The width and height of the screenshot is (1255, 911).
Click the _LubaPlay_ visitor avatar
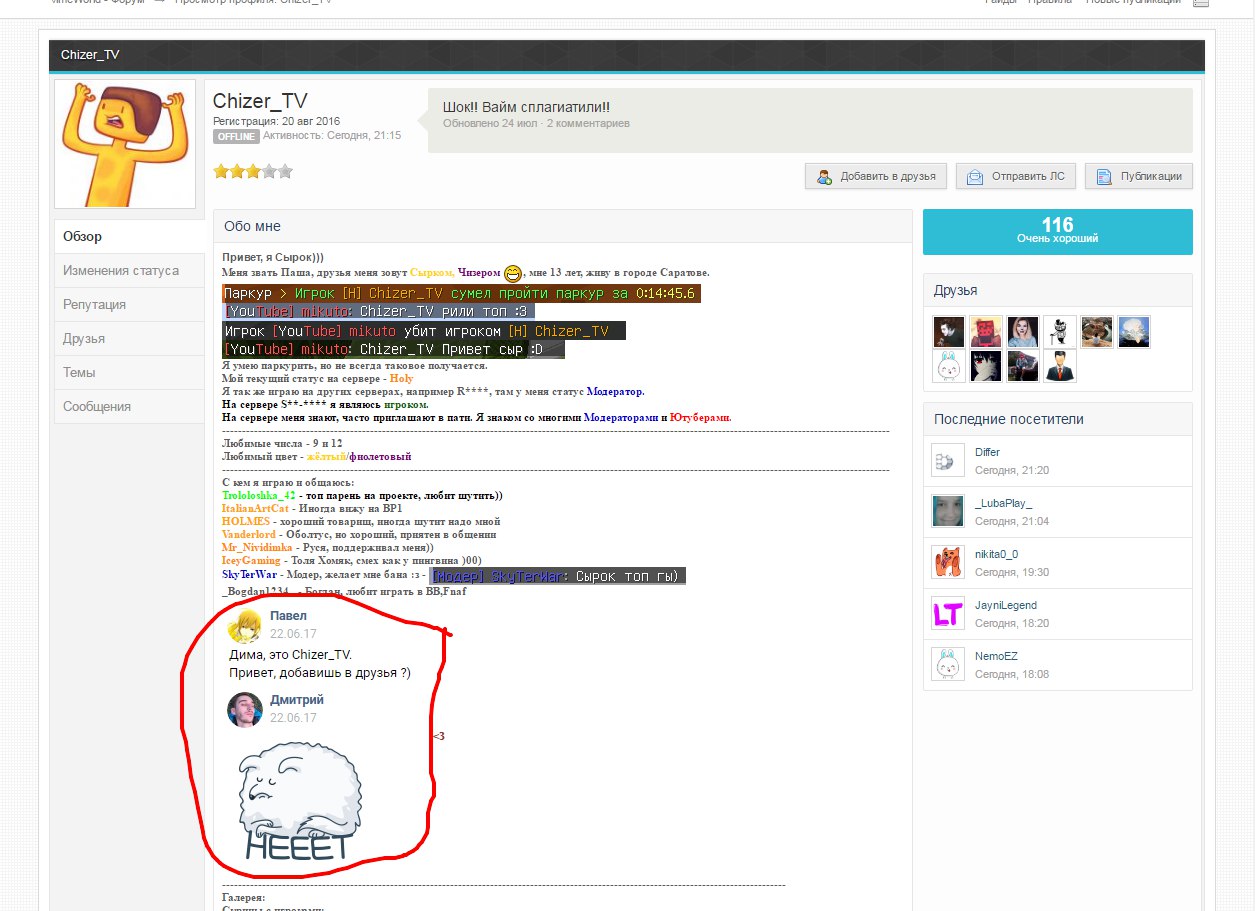coord(947,511)
